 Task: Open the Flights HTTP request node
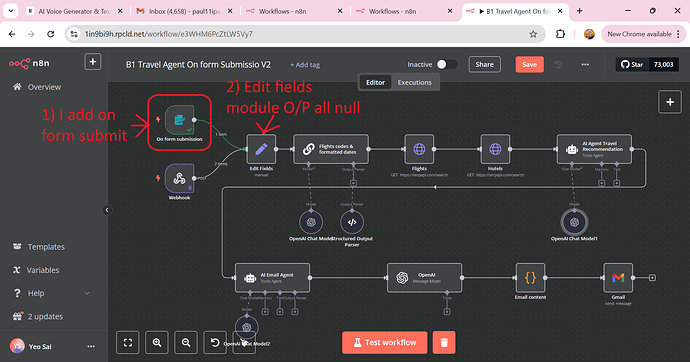419,149
